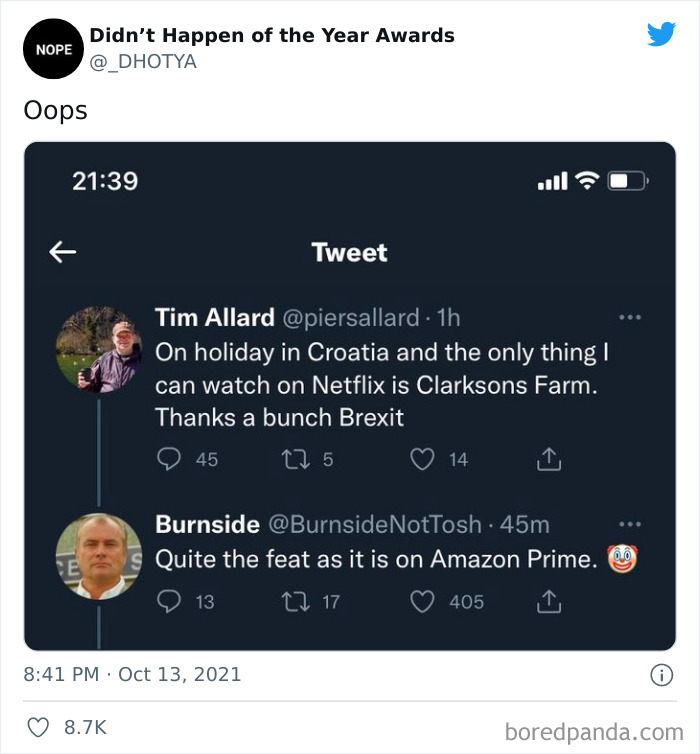Viewport: 700px width, 754px height.
Task: Like Burnside's reply tweet
Action: click(x=423, y=601)
